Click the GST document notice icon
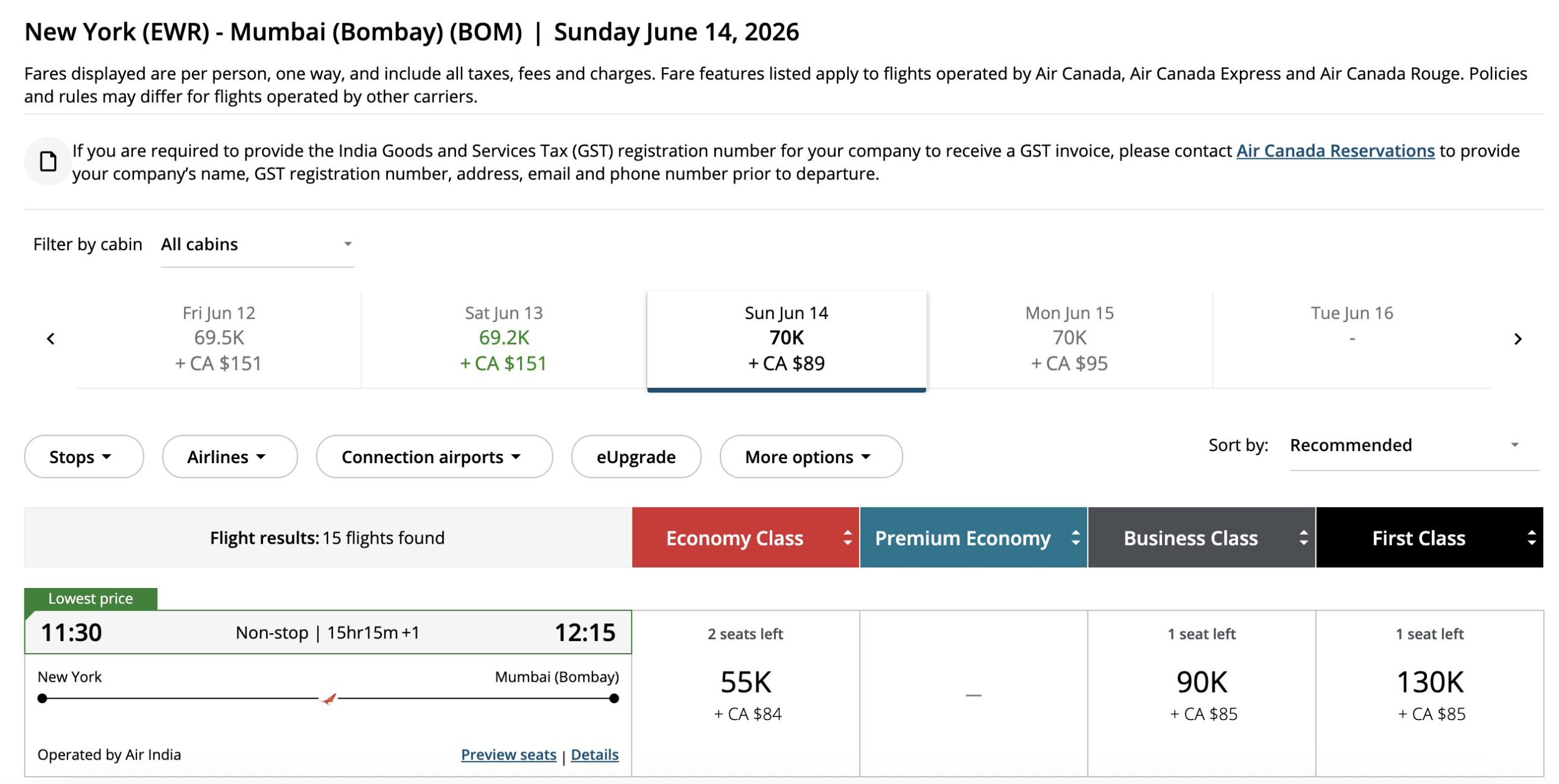Image resolution: width=1559 pixels, height=784 pixels. (48, 161)
